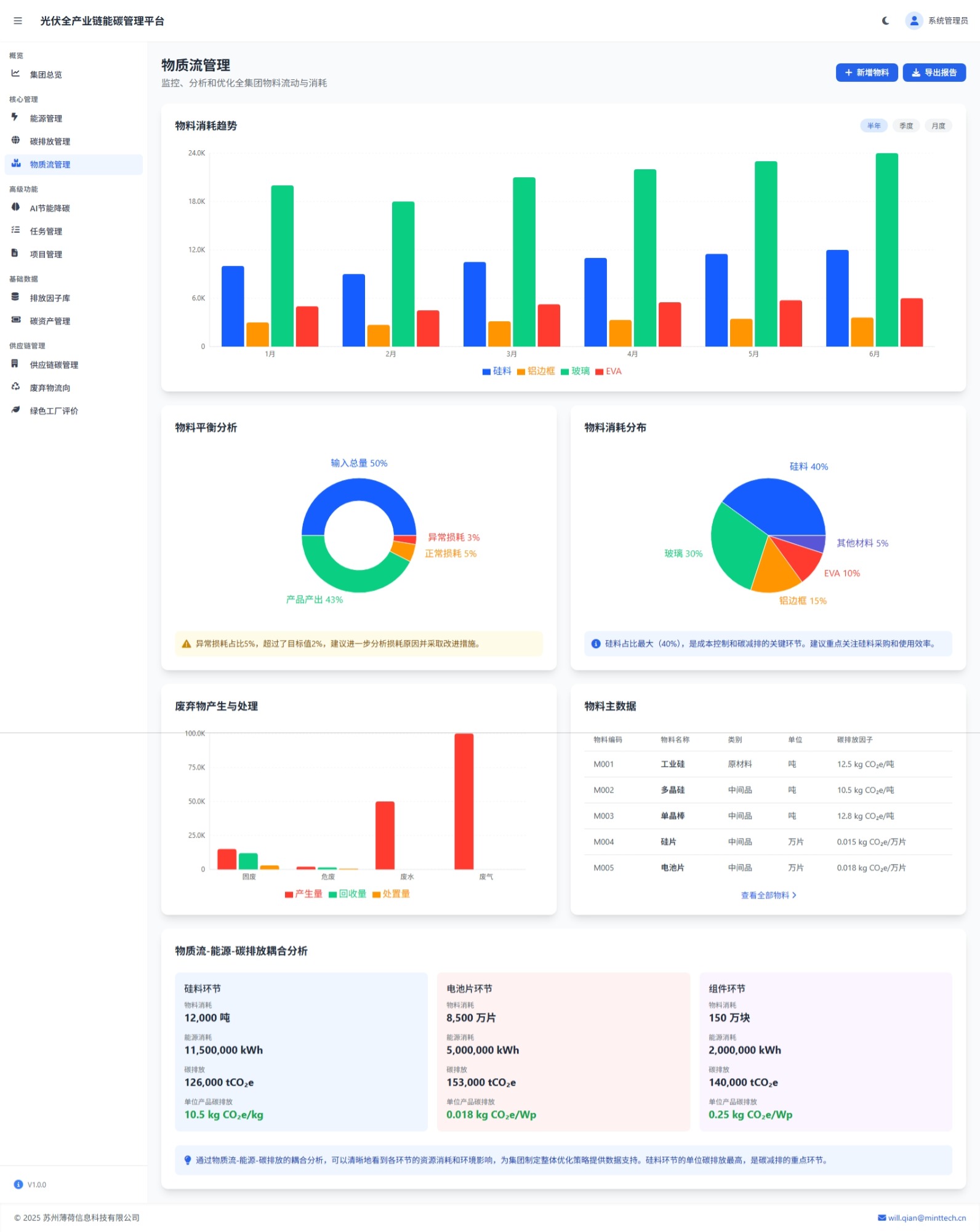Click the will.qian@minttech.cn email link
Image resolution: width=980 pixels, height=1232 pixels.
(922, 1218)
